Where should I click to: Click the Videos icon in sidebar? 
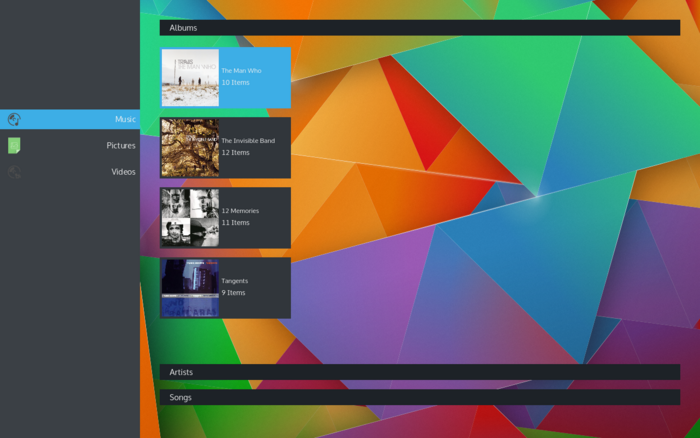pos(14,172)
